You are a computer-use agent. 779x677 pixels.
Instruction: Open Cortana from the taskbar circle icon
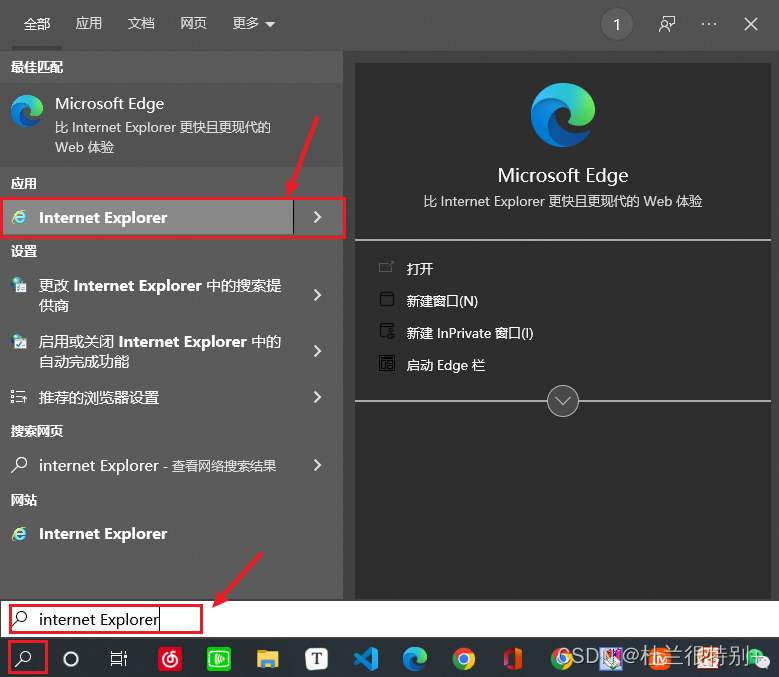71,659
